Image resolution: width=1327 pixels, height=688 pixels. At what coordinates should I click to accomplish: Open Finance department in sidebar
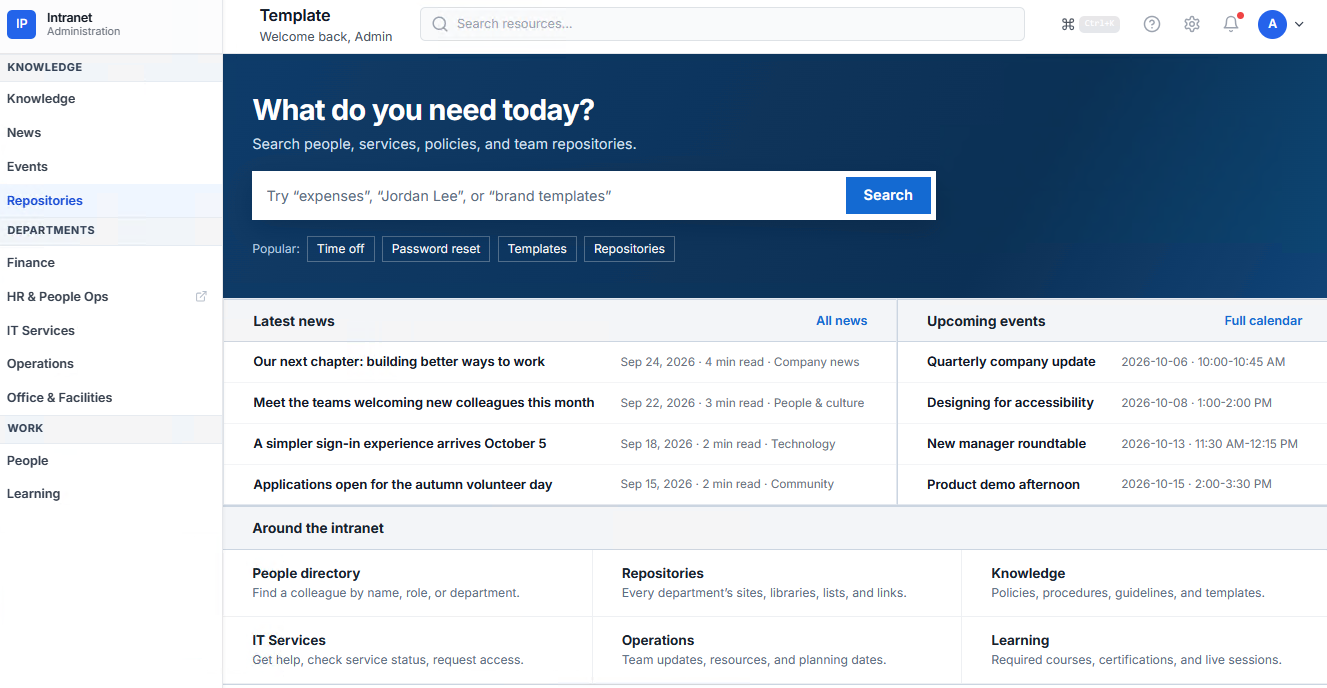[111, 263]
